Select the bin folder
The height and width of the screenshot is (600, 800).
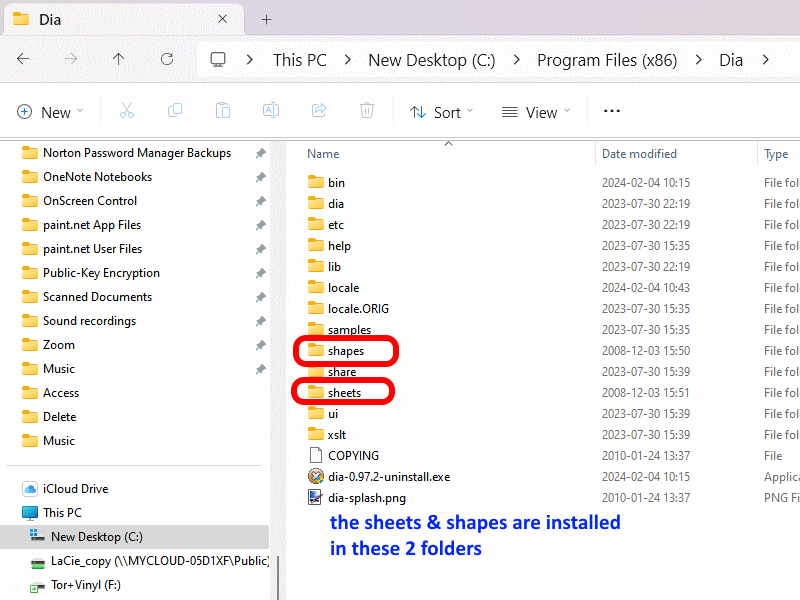327,183
